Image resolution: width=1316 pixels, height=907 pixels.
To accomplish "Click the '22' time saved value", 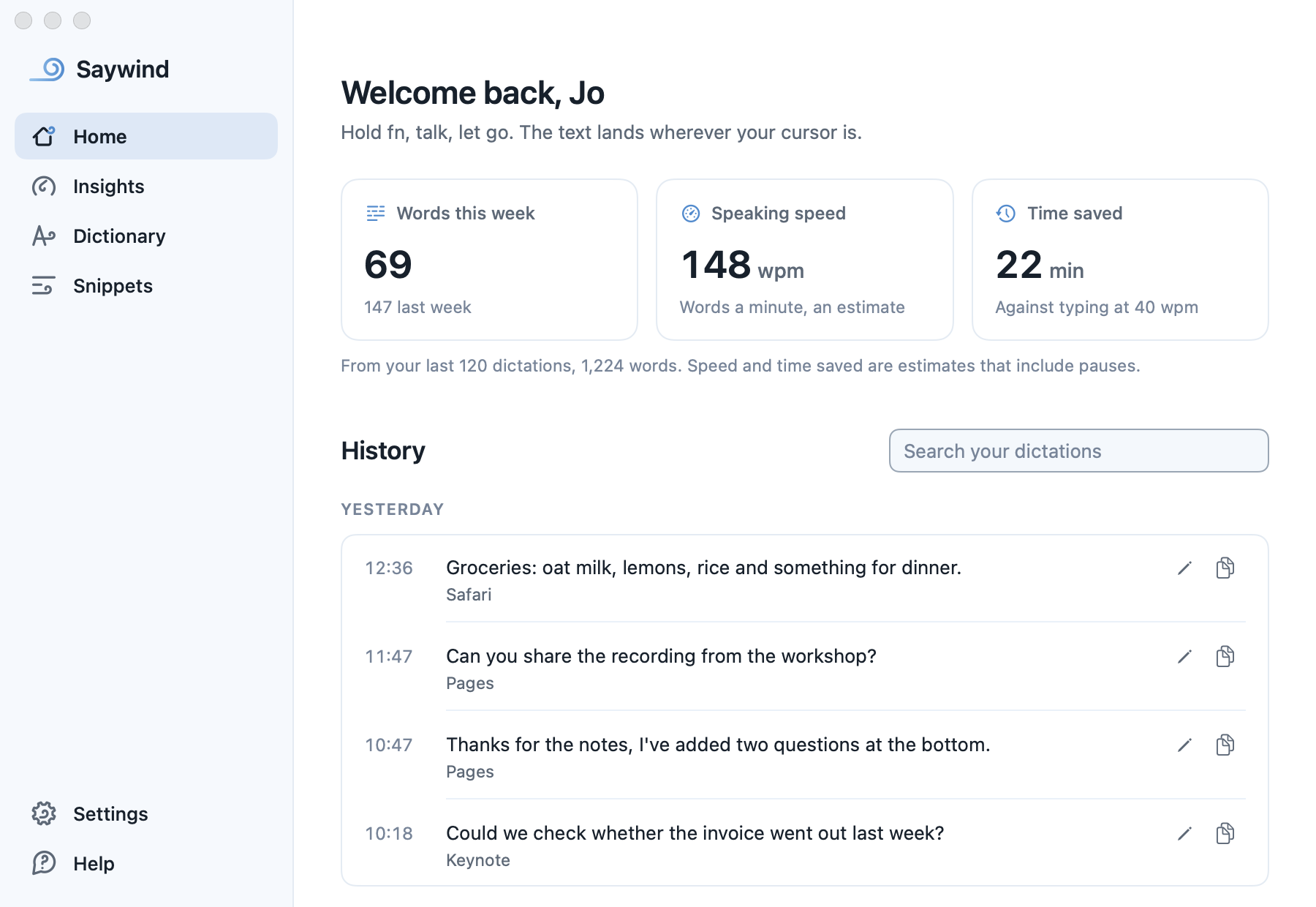I will point(1019,265).
